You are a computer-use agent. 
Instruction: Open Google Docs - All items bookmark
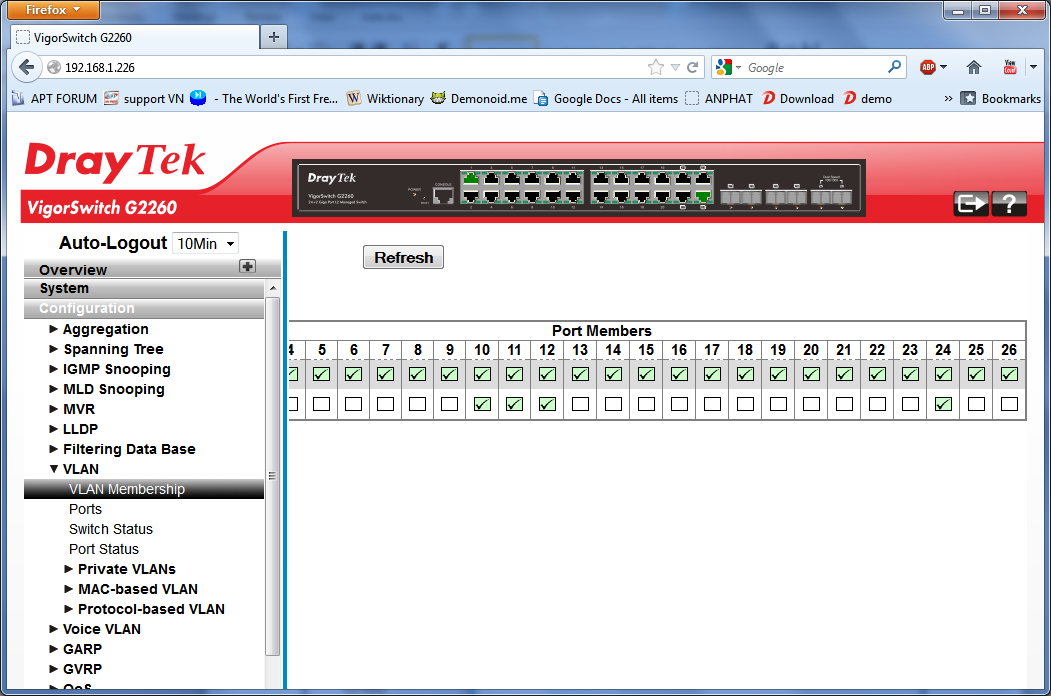(606, 99)
